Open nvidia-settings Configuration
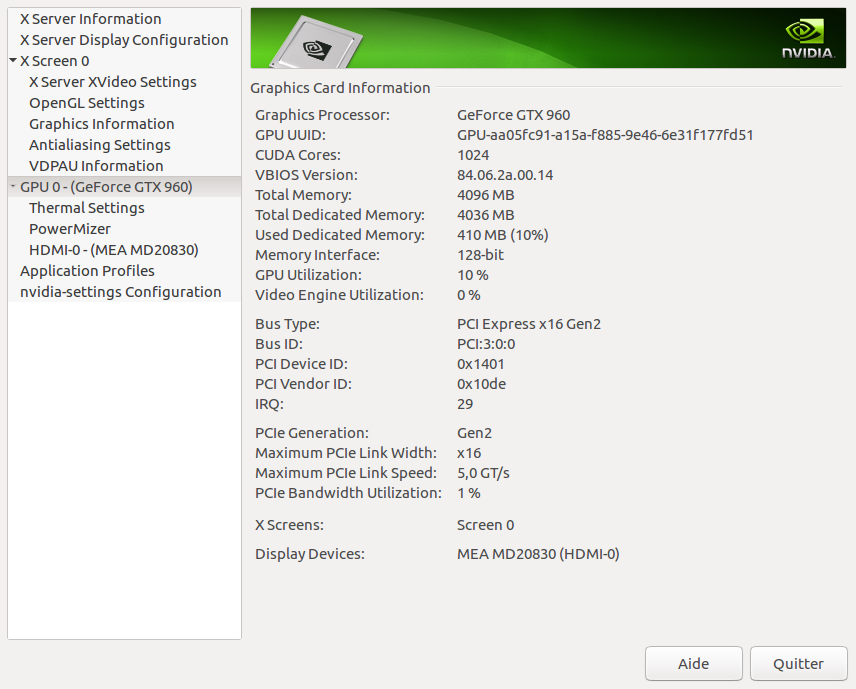Screen dimensions: 856x689 click(120, 292)
